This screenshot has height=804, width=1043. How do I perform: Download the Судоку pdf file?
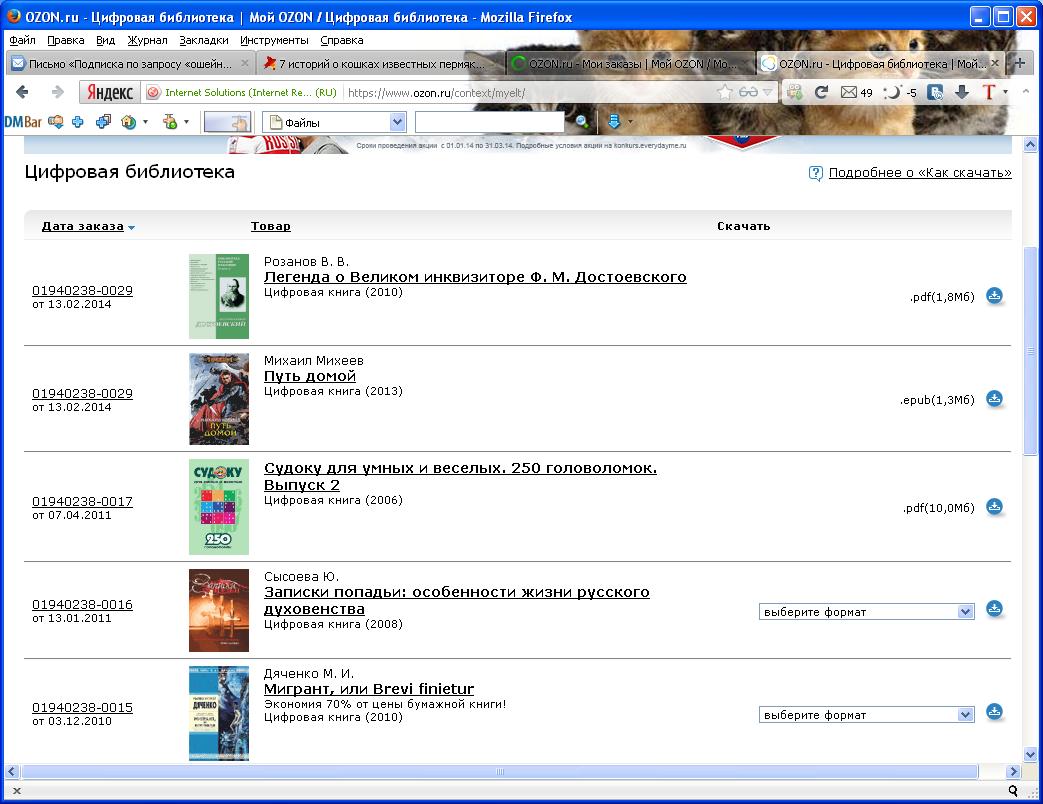[994, 507]
